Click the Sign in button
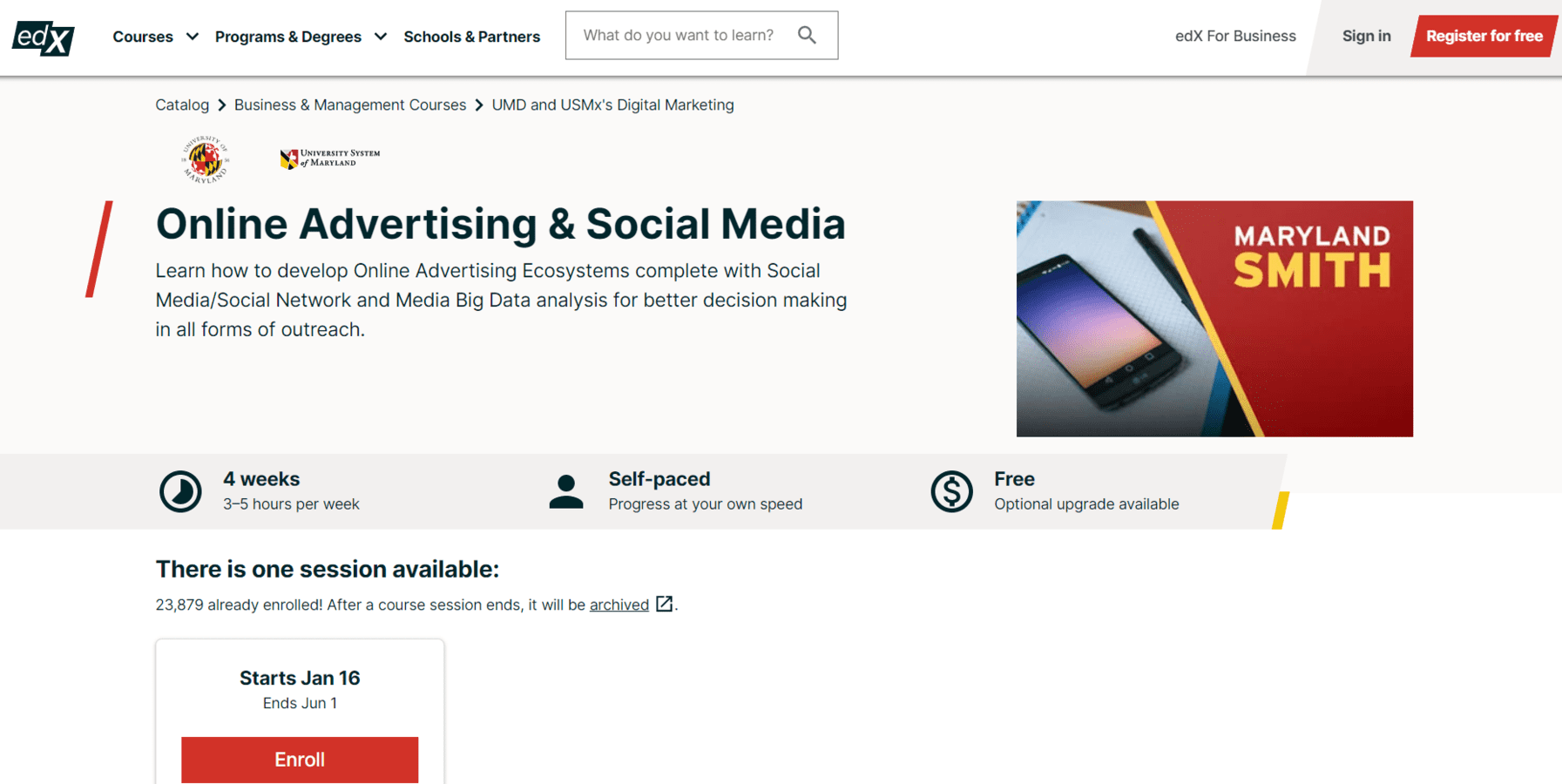The width and height of the screenshot is (1562, 784). [x=1366, y=36]
